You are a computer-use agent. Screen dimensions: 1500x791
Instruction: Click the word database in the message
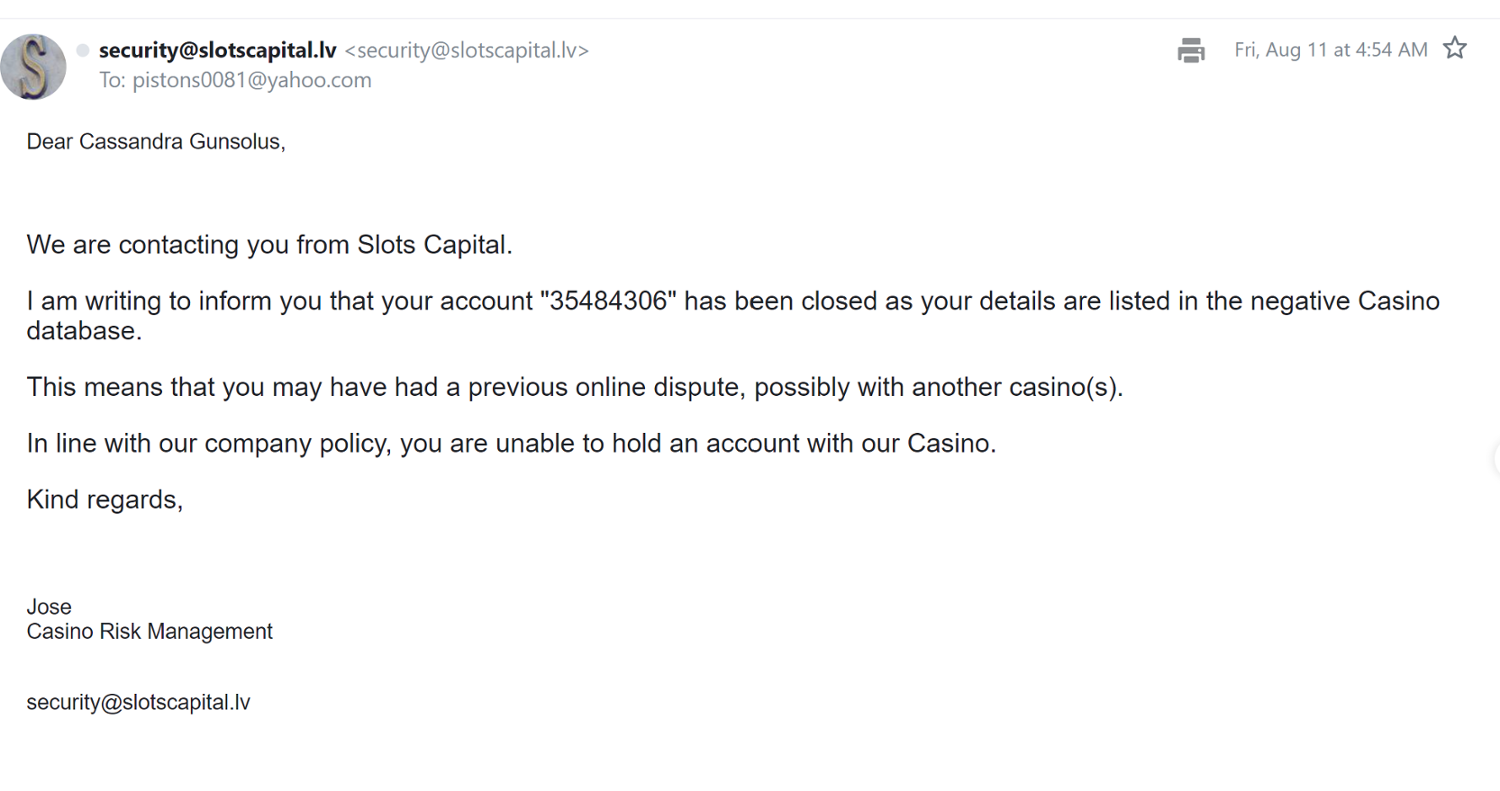coord(84,331)
